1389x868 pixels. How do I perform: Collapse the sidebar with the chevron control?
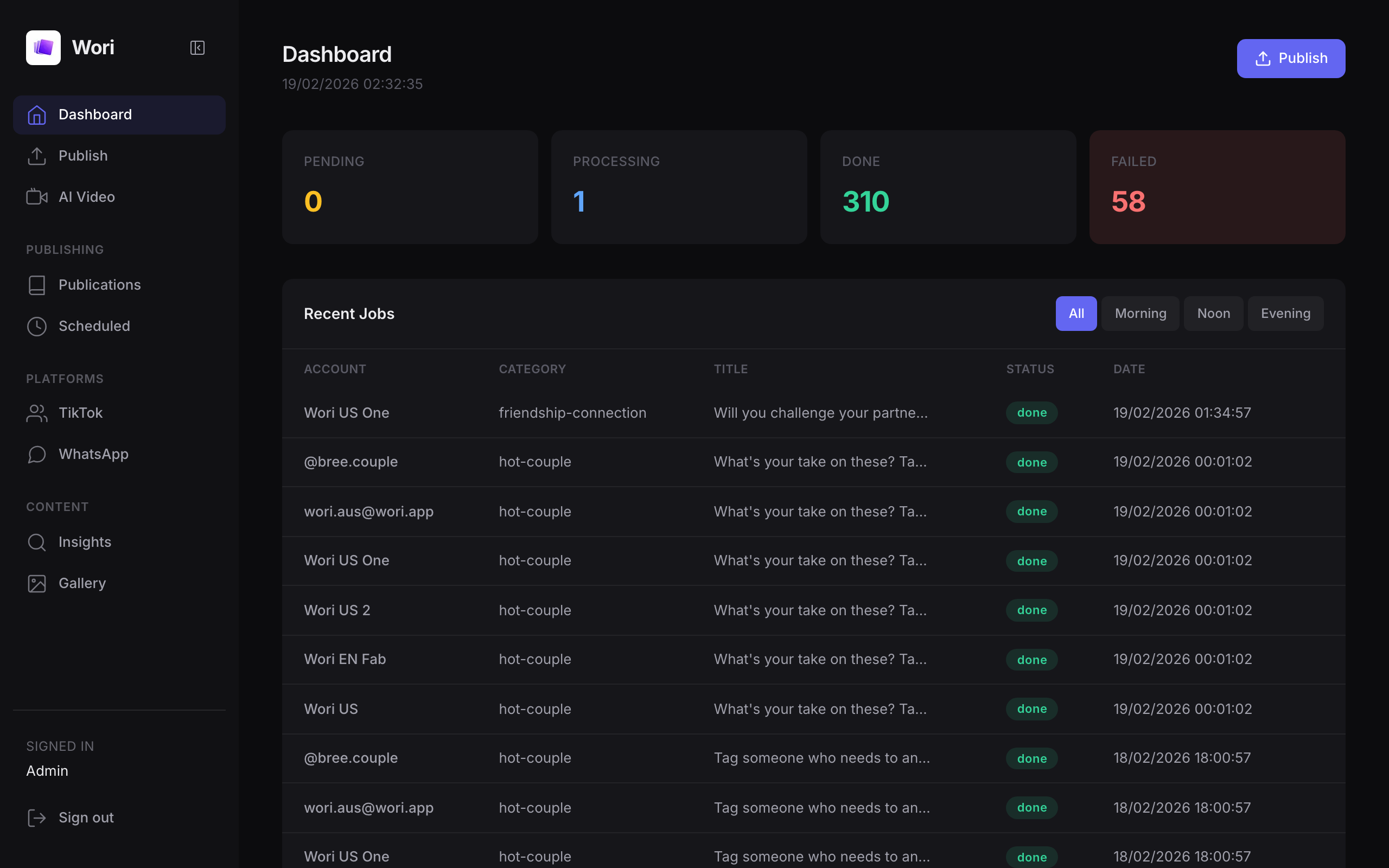tap(197, 48)
